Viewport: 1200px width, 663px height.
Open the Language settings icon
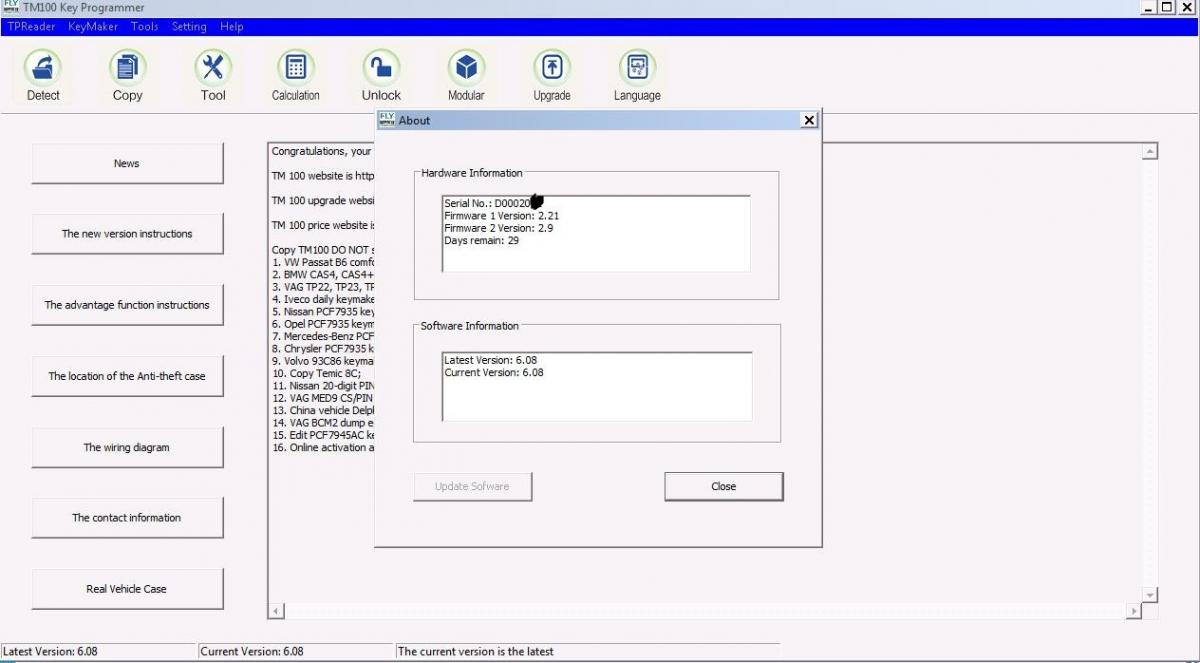[637, 68]
